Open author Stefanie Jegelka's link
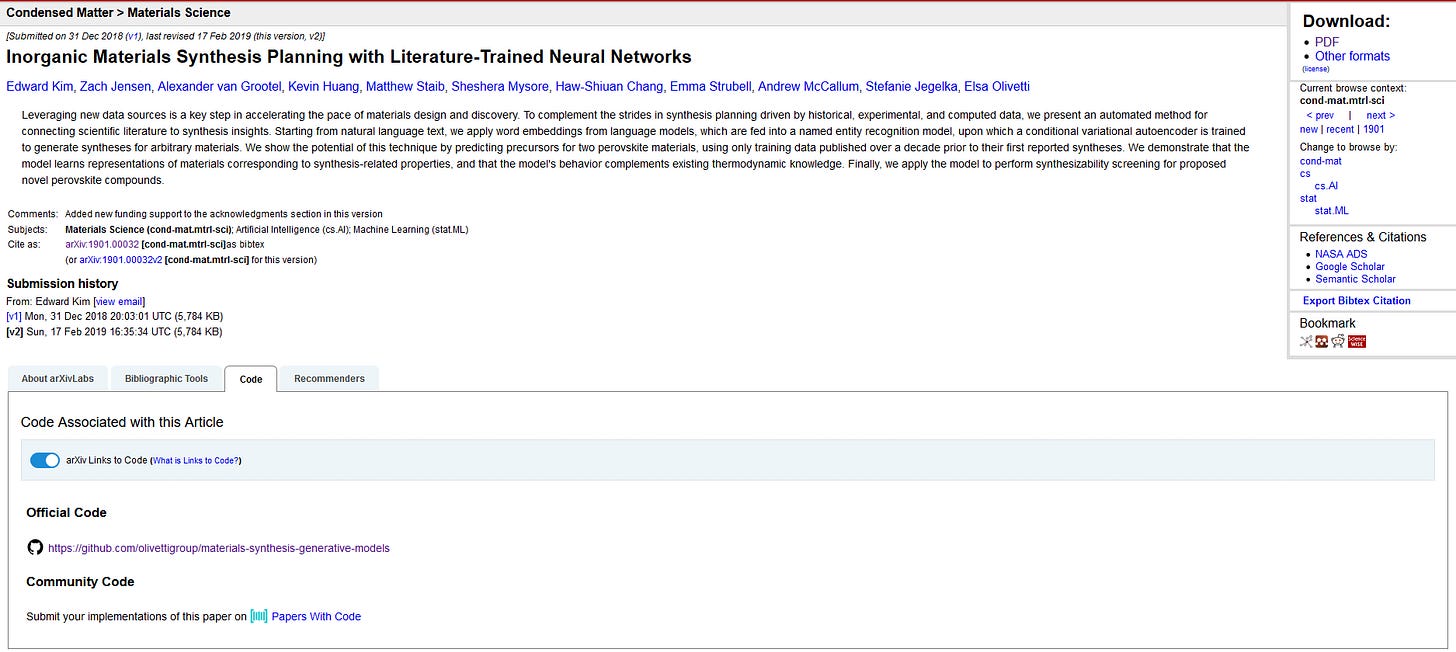The height and width of the screenshot is (652, 1456). pos(910,86)
